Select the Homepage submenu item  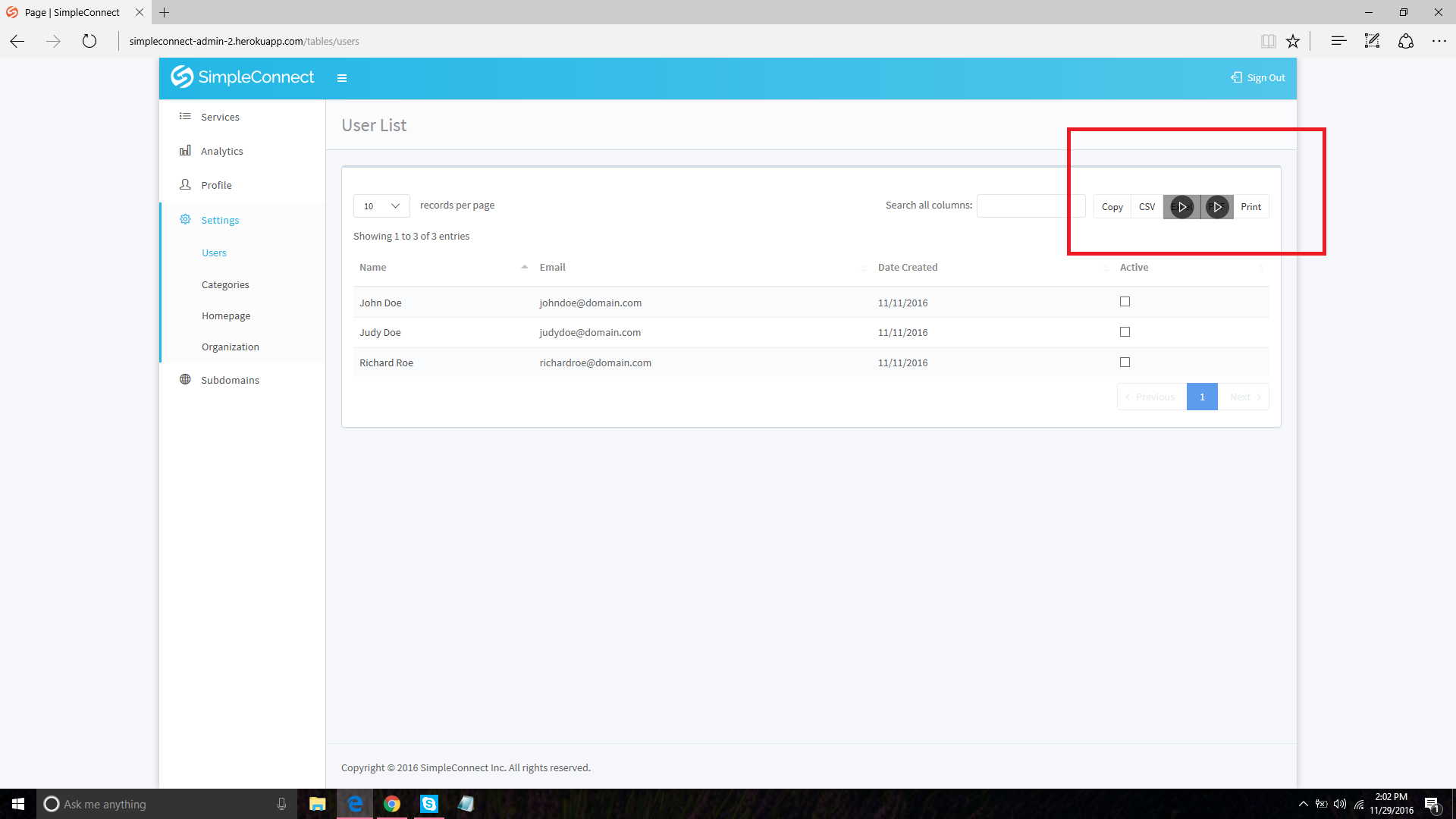[x=226, y=315]
